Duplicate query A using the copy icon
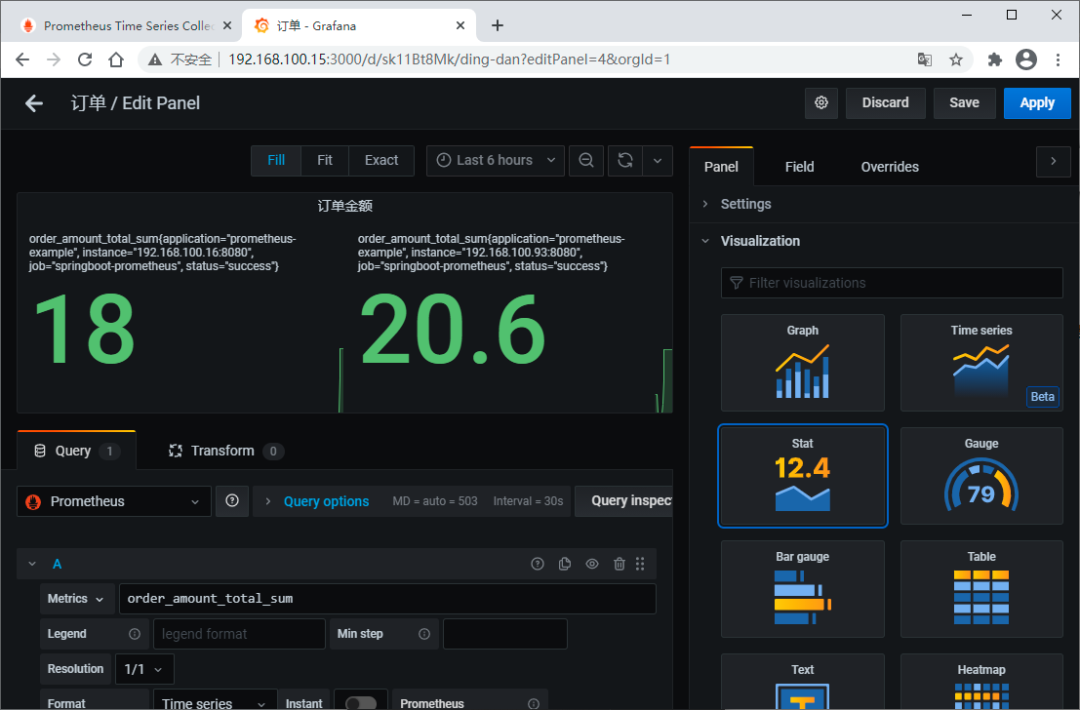Screen dimensions: 1080x710 (564, 563)
